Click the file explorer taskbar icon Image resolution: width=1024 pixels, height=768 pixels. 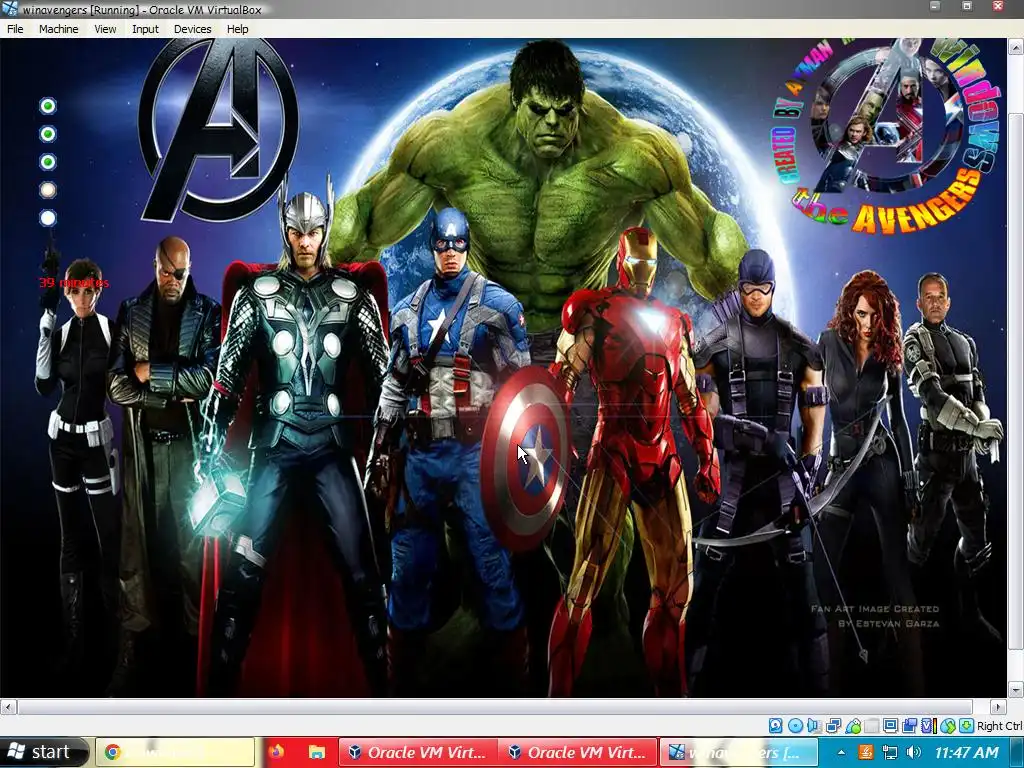(317, 752)
